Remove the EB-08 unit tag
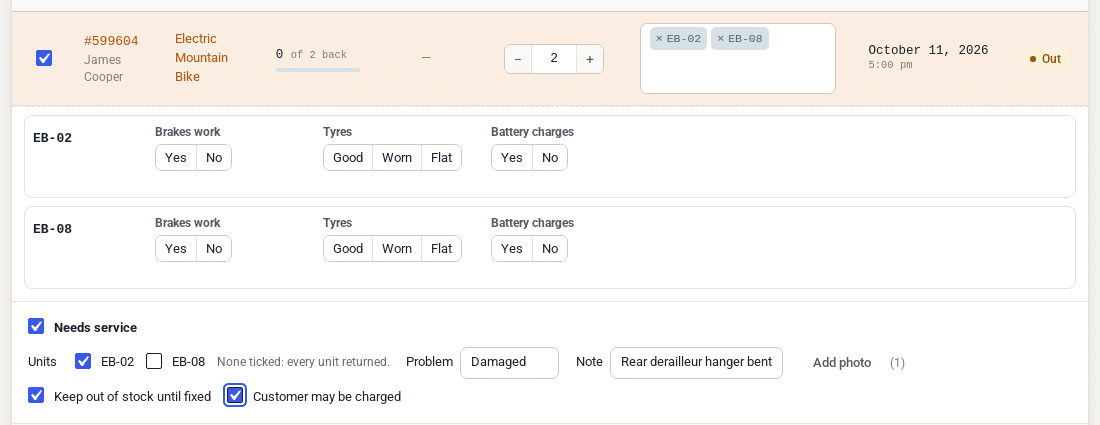Image resolution: width=1100 pixels, height=425 pixels. point(720,39)
